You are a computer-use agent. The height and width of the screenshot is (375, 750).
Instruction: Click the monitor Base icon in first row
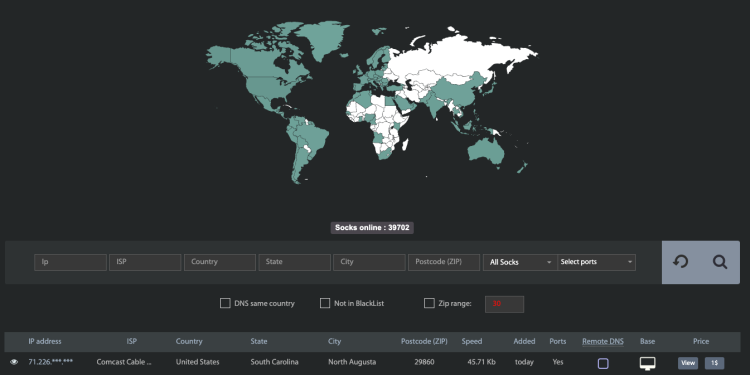pos(648,363)
